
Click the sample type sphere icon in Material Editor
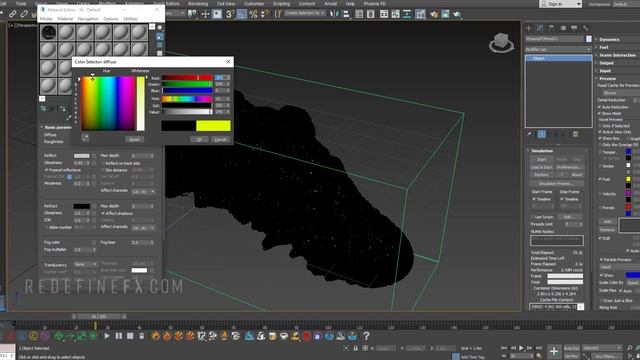[160, 28]
